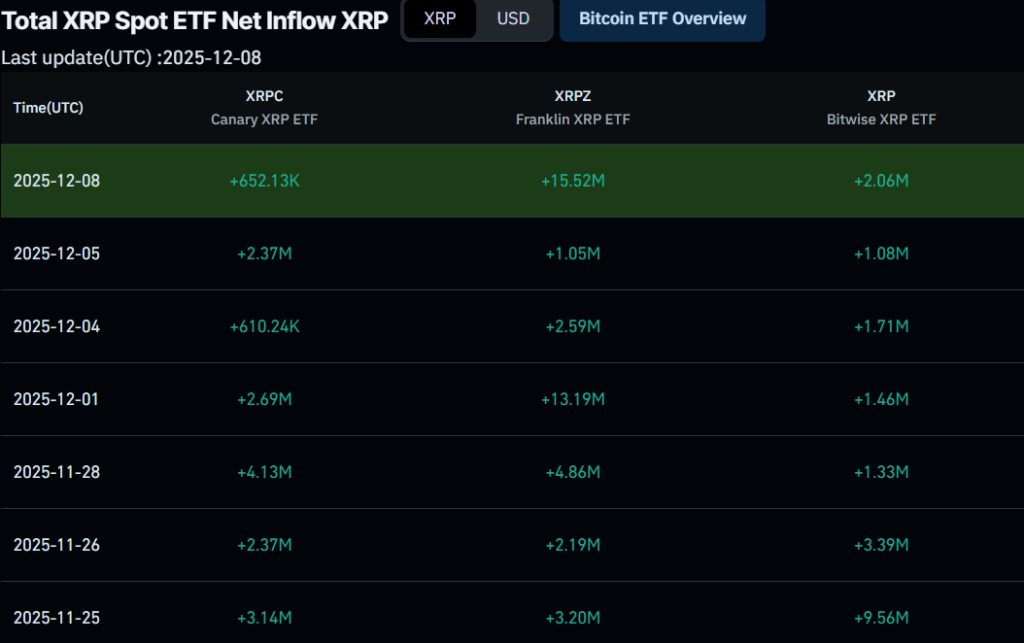Image resolution: width=1024 pixels, height=643 pixels.
Task: Click the 2025-11-28 row date
Action: (x=57, y=472)
